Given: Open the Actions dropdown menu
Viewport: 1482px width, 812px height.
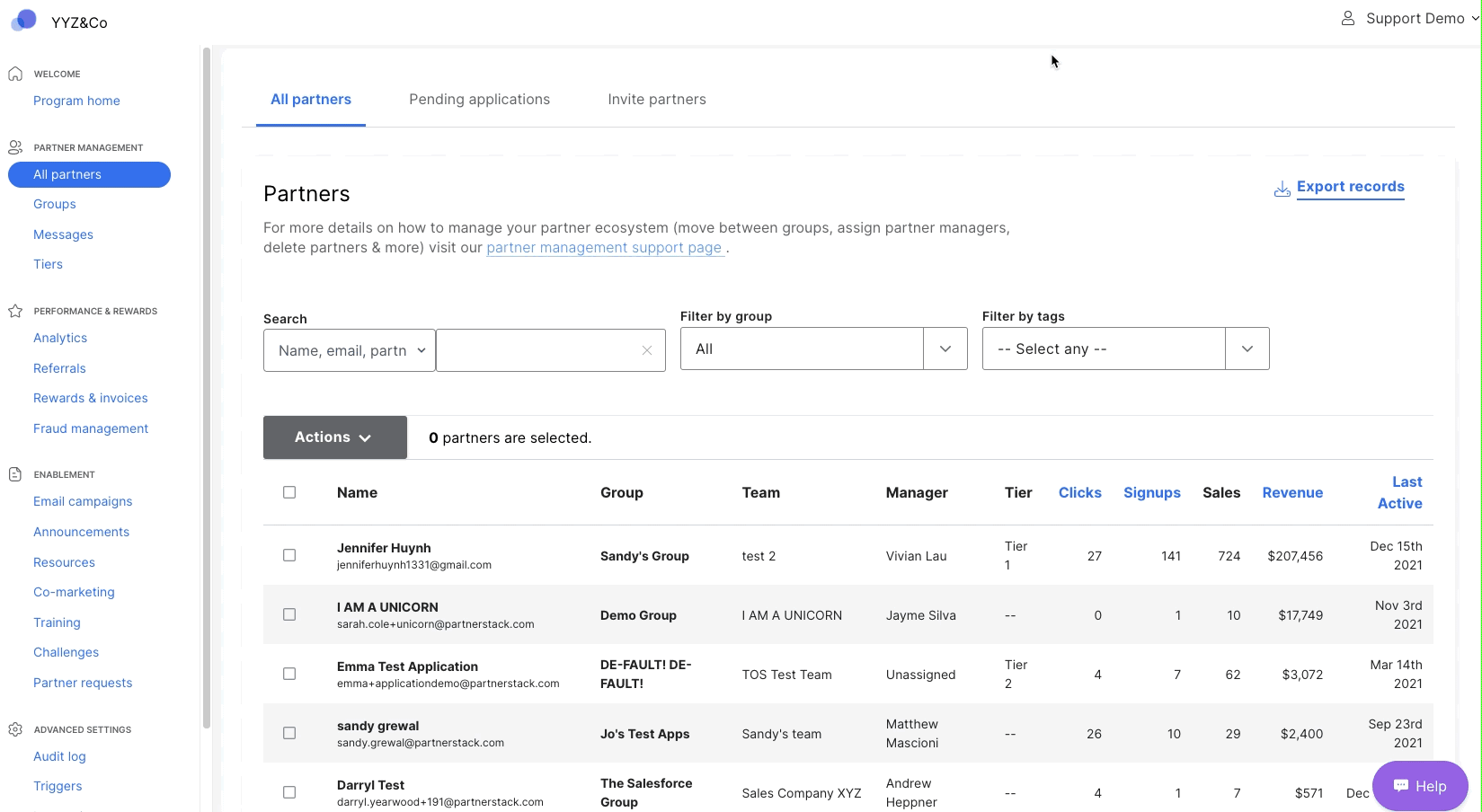Looking at the screenshot, I should 334,437.
